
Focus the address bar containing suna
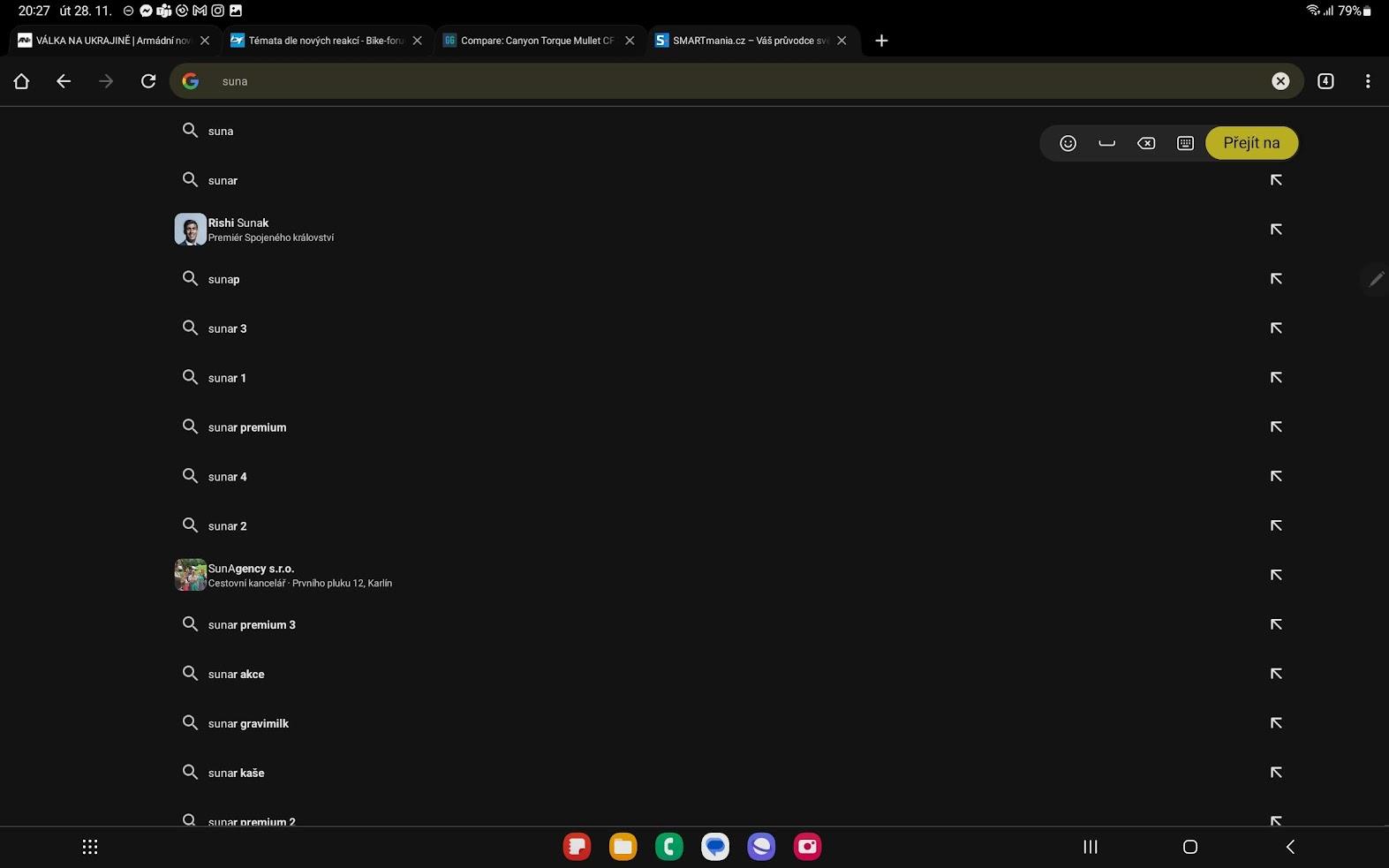coord(736,81)
